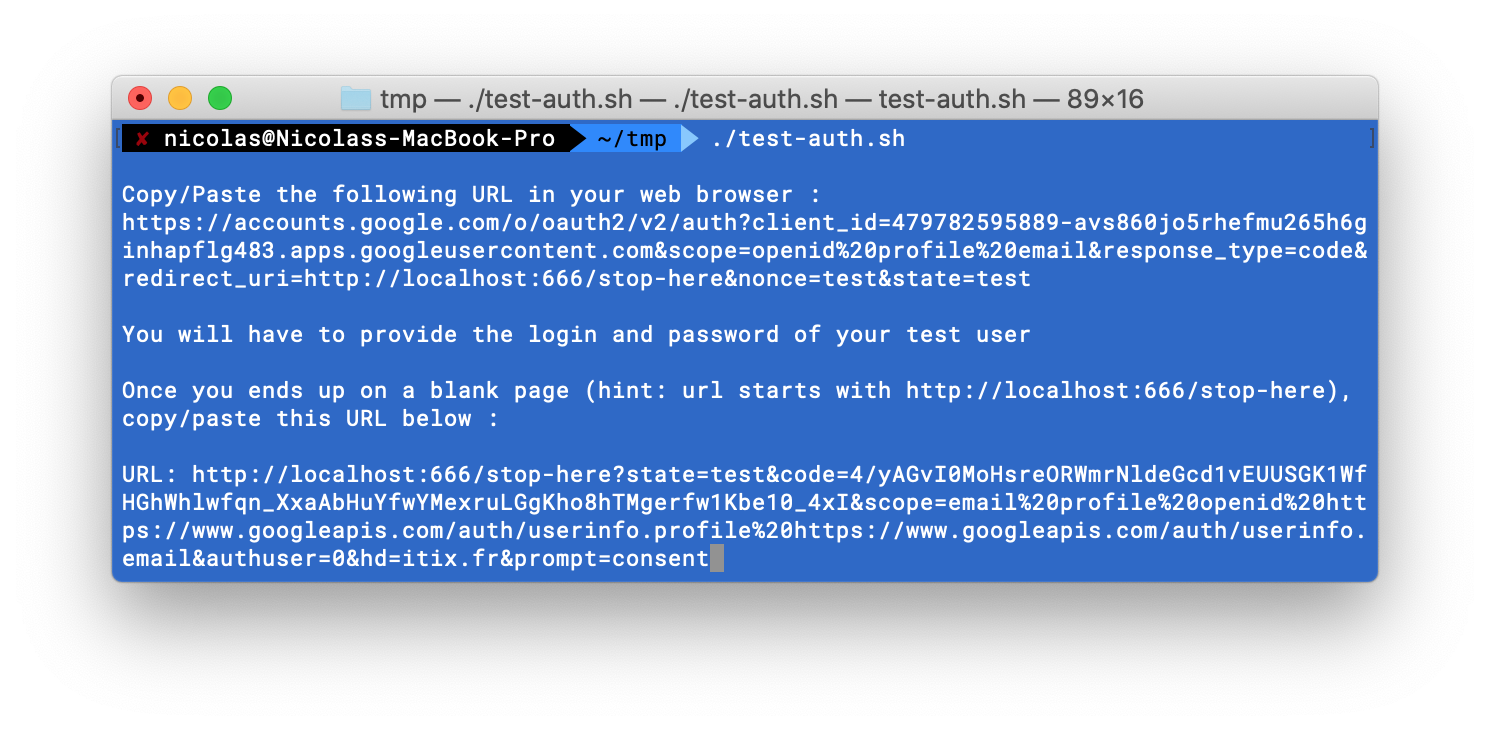The height and width of the screenshot is (730, 1490).
Task: Click the red x status icon in prompt
Action: click(142, 139)
